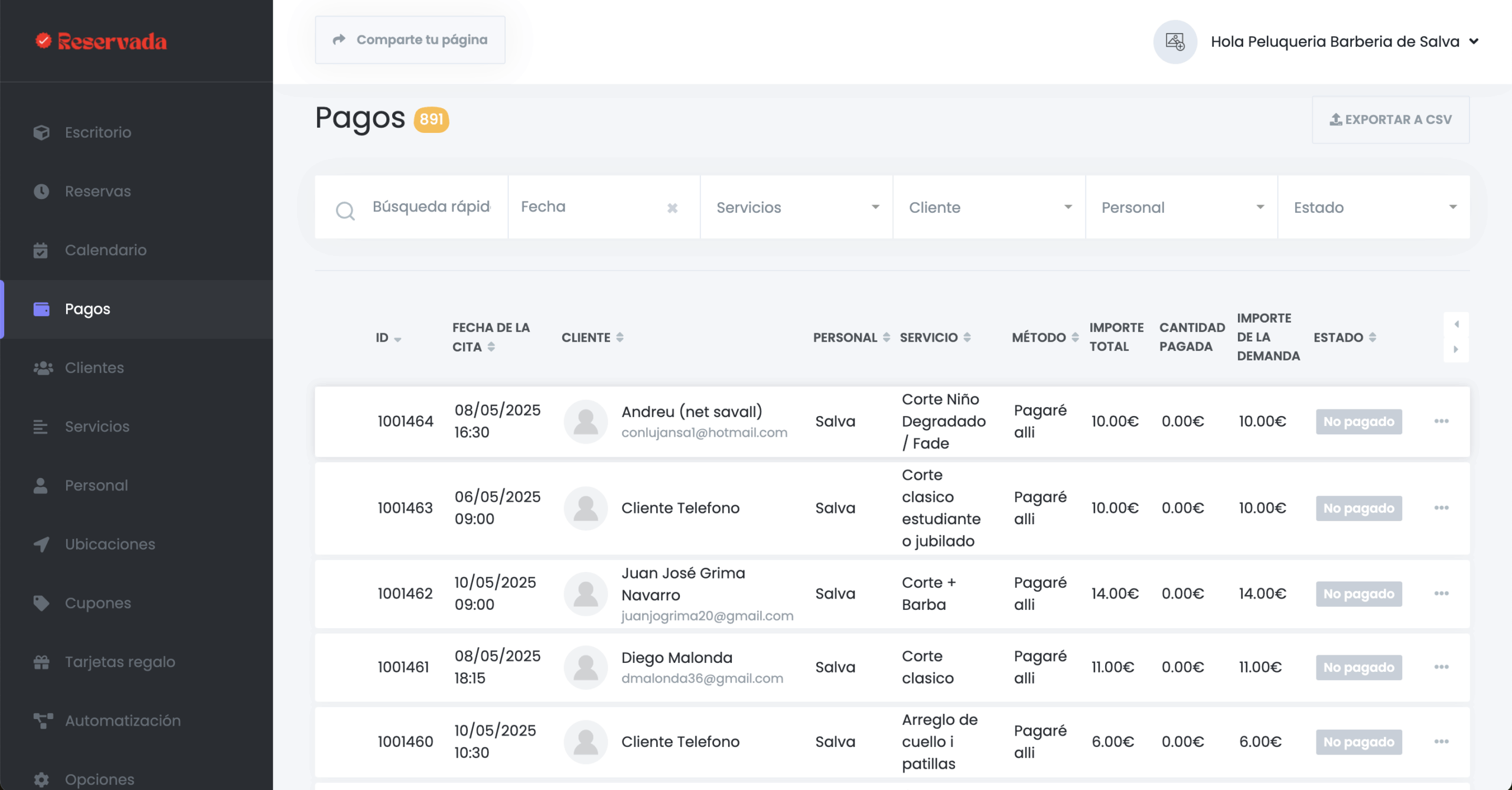Expand the Servicios filter dropdown
This screenshot has width=1512, height=790.
pyautogui.click(x=796, y=207)
